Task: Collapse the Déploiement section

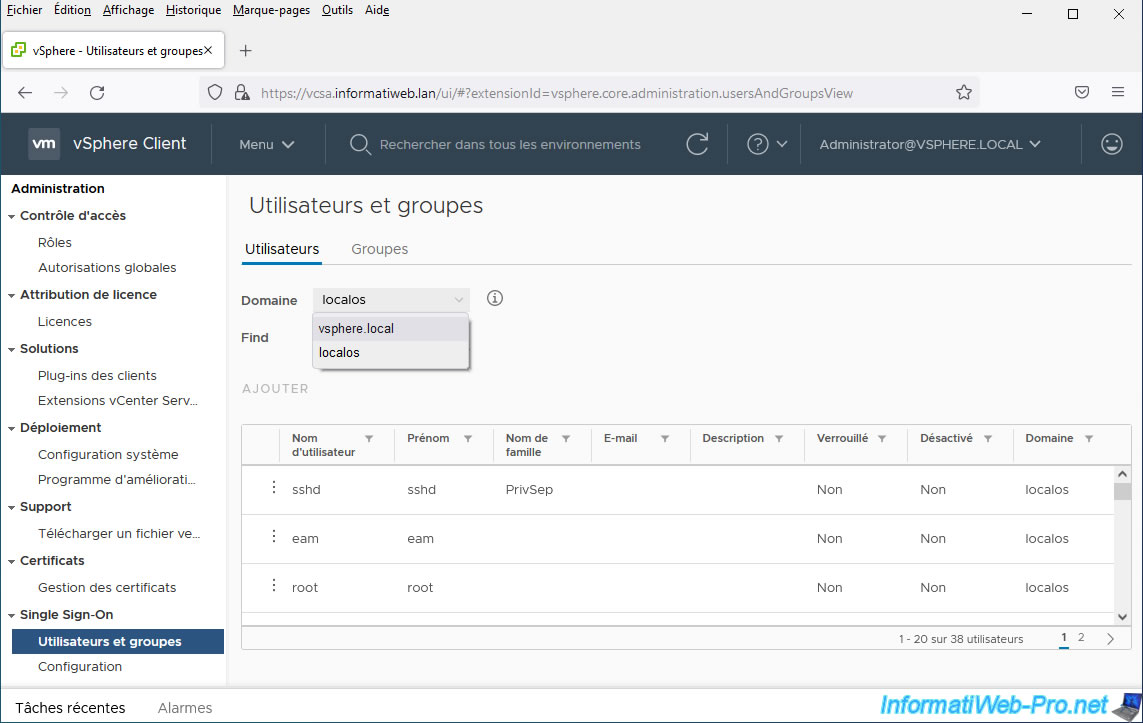Action: (12, 429)
